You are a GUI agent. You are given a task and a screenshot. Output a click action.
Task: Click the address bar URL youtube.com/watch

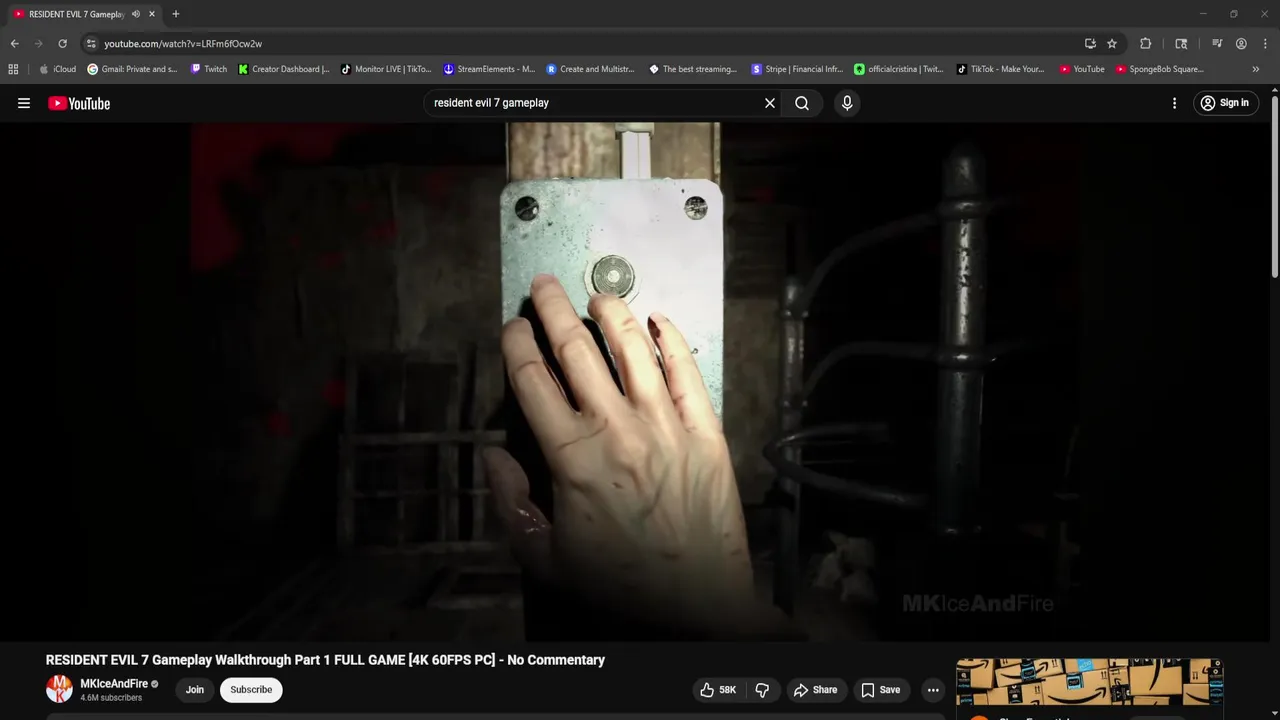pos(183,44)
